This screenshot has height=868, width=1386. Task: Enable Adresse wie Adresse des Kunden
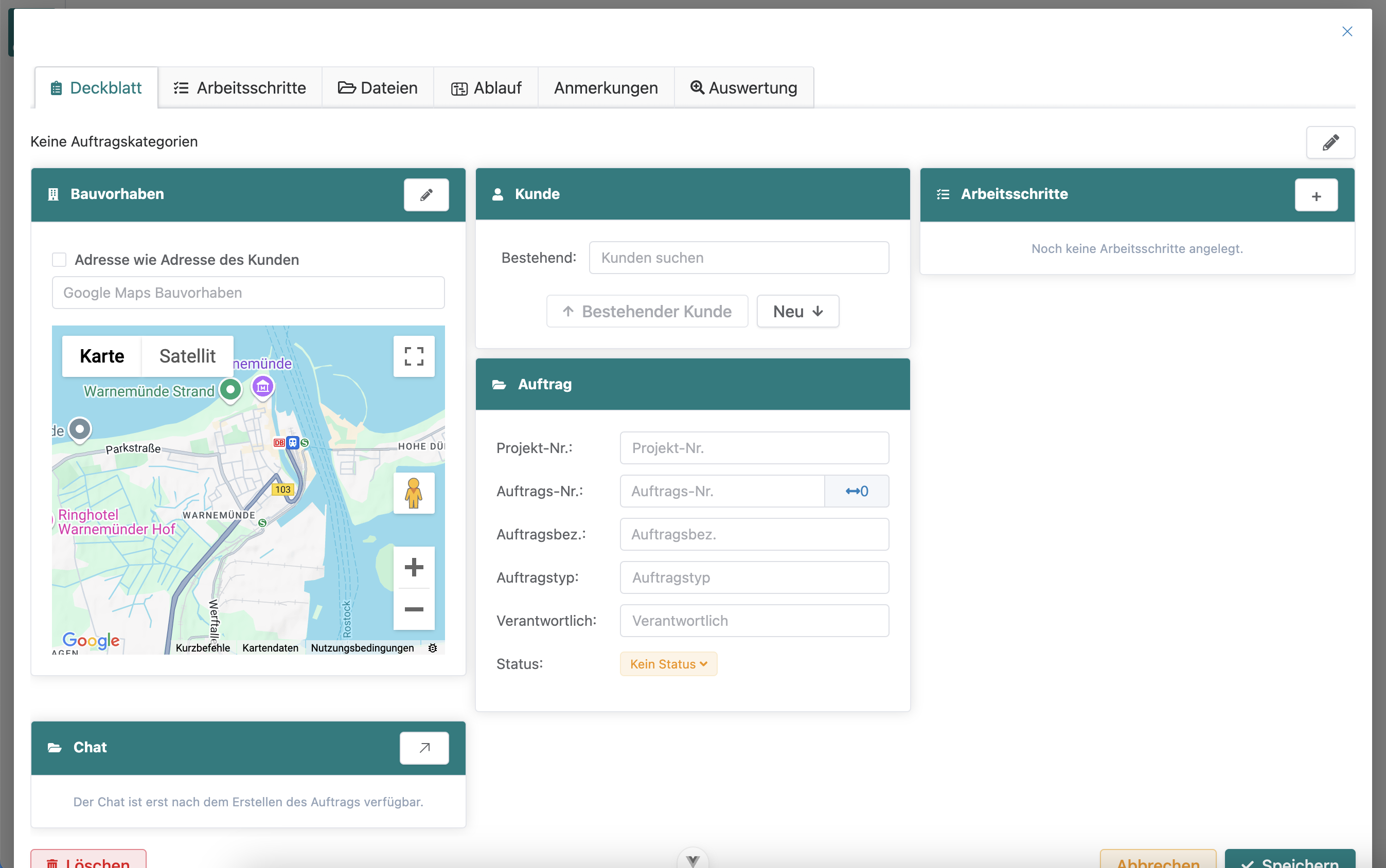point(59,260)
